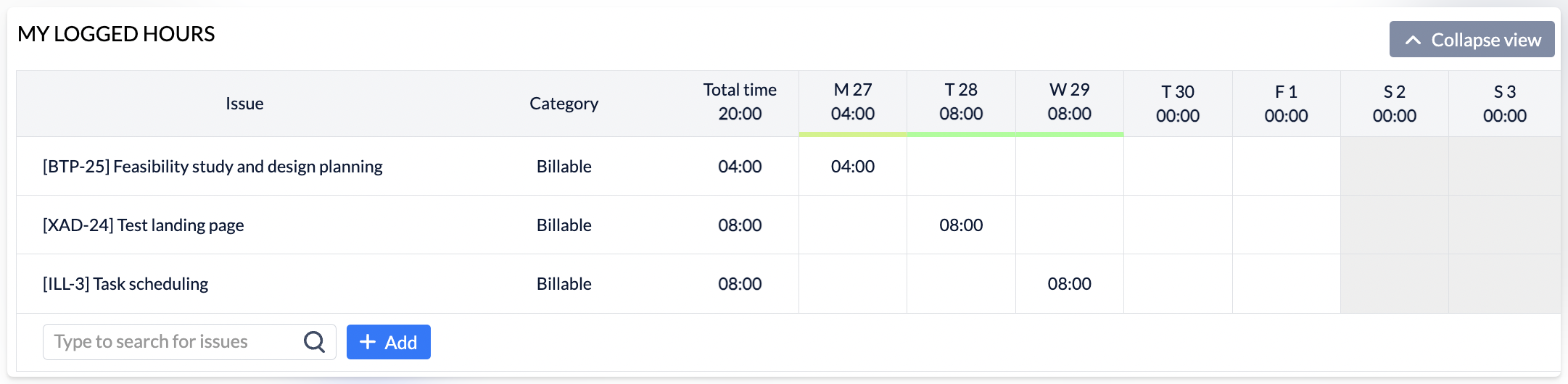Select the F 1 day column header

[x=1286, y=104]
